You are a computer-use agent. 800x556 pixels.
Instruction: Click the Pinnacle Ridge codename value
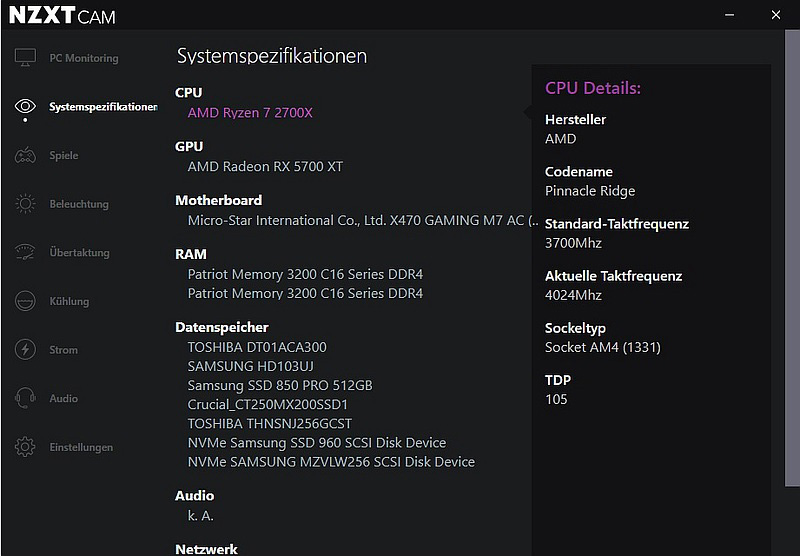point(590,191)
